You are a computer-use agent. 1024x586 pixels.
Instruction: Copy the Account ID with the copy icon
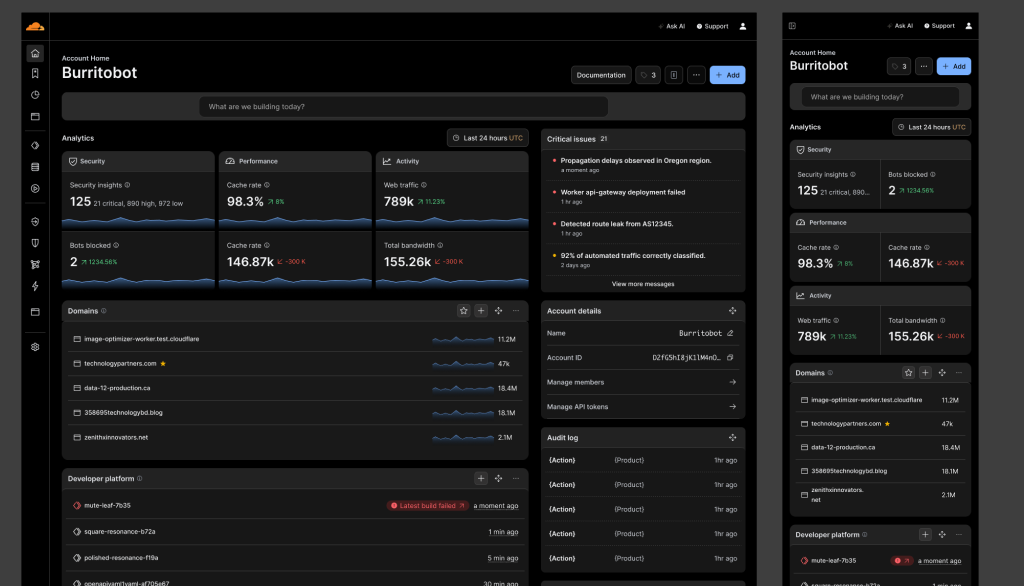tap(730, 357)
